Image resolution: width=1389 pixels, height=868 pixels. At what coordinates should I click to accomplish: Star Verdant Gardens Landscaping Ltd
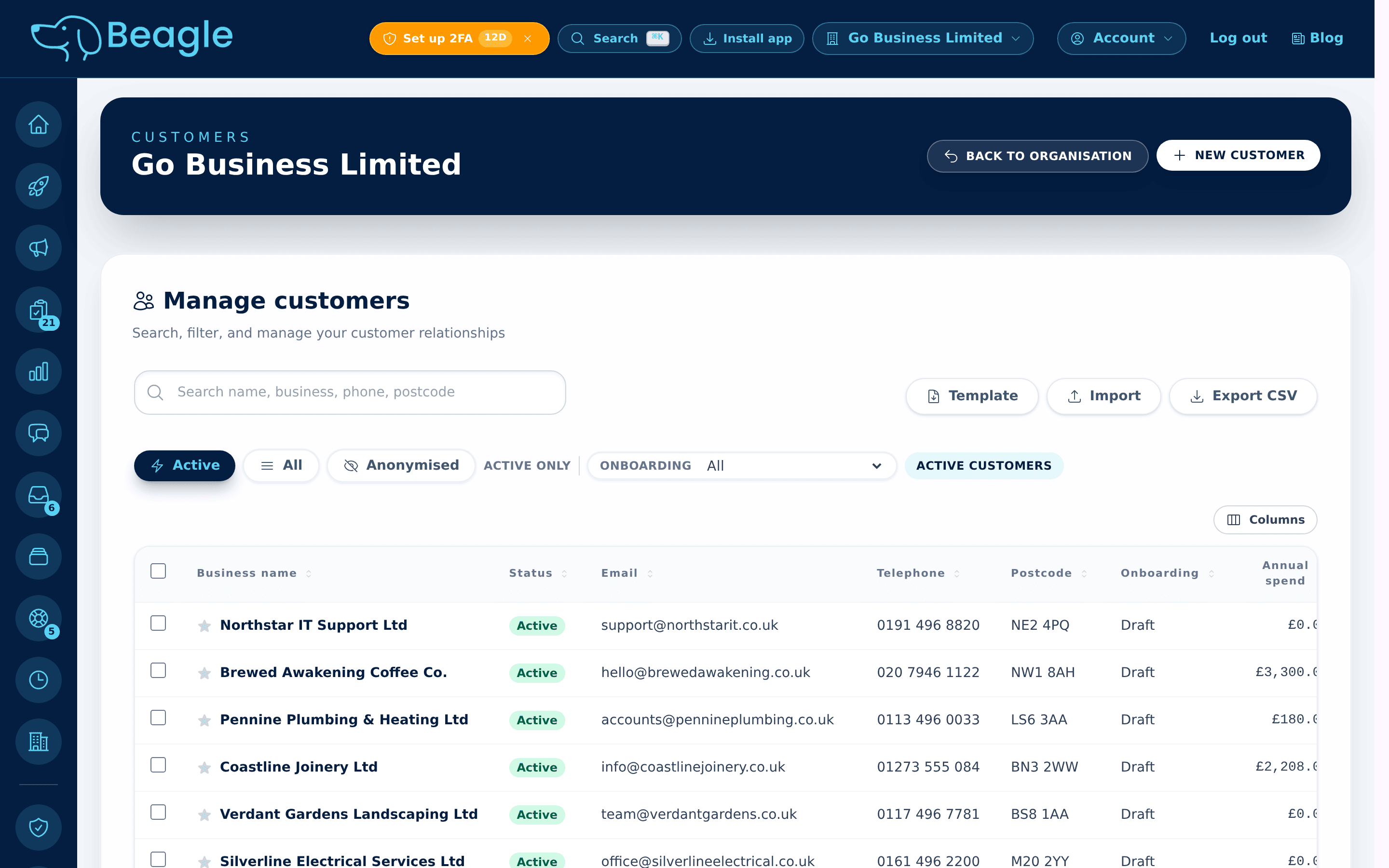tap(204, 814)
